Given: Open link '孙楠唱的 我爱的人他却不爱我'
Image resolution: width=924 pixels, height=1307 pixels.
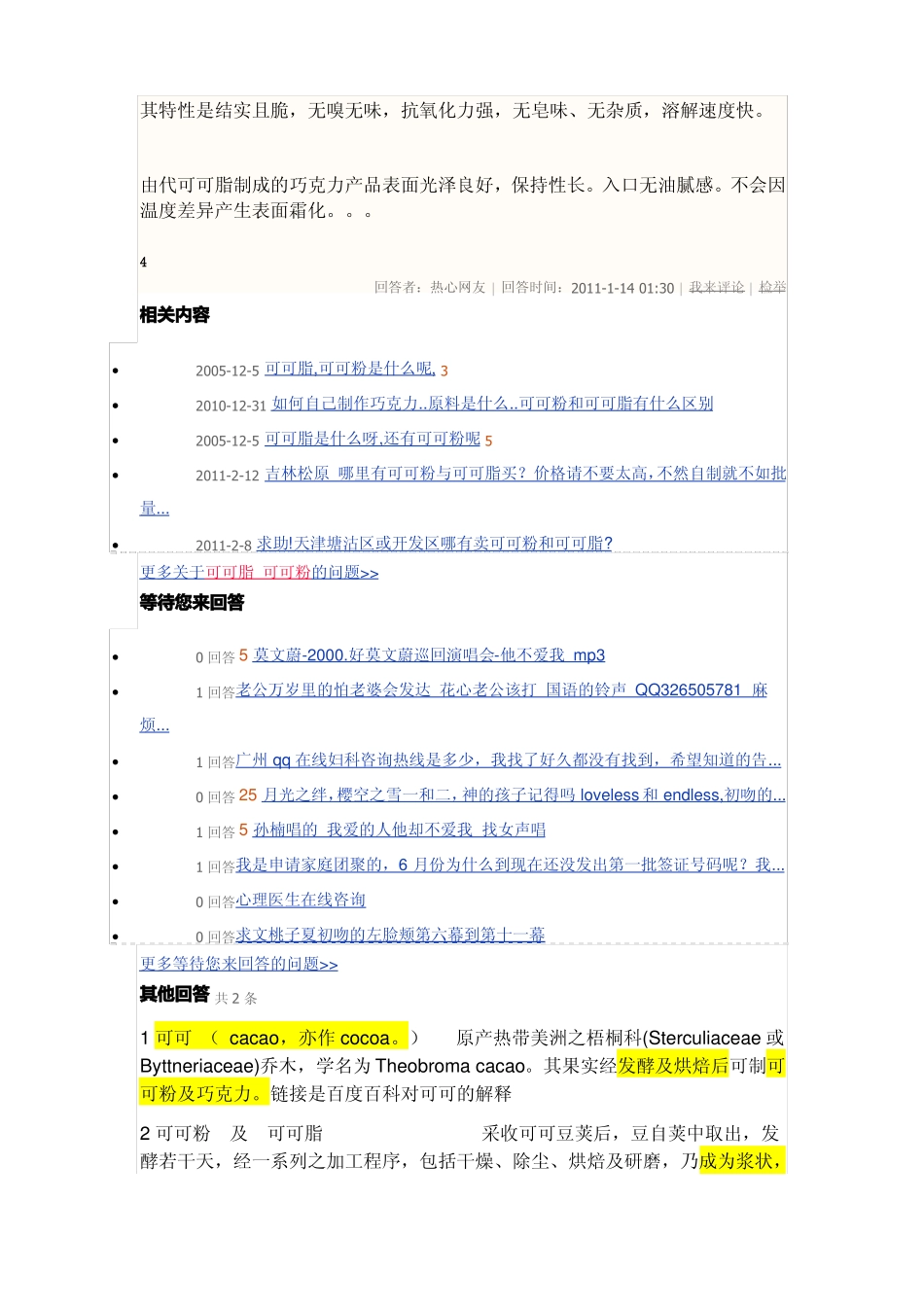Looking at the screenshot, I should (x=400, y=830).
